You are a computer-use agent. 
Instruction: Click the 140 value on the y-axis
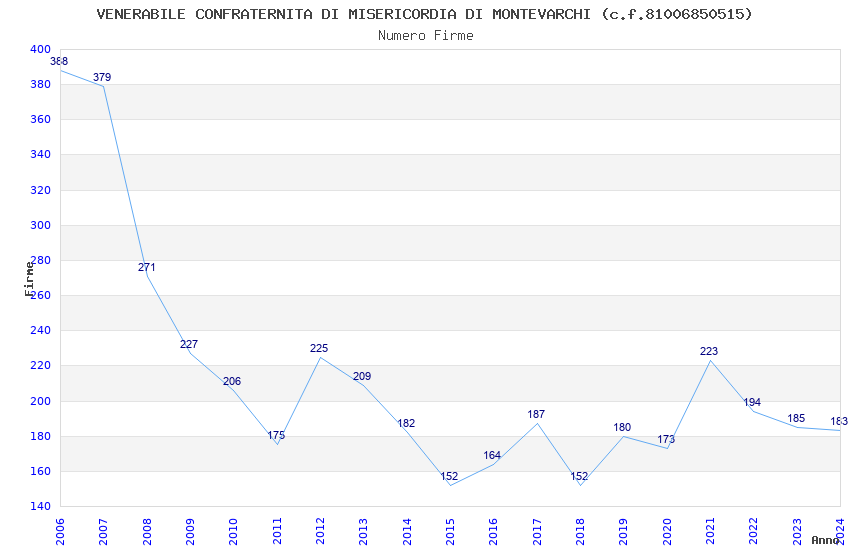[x=40, y=506]
